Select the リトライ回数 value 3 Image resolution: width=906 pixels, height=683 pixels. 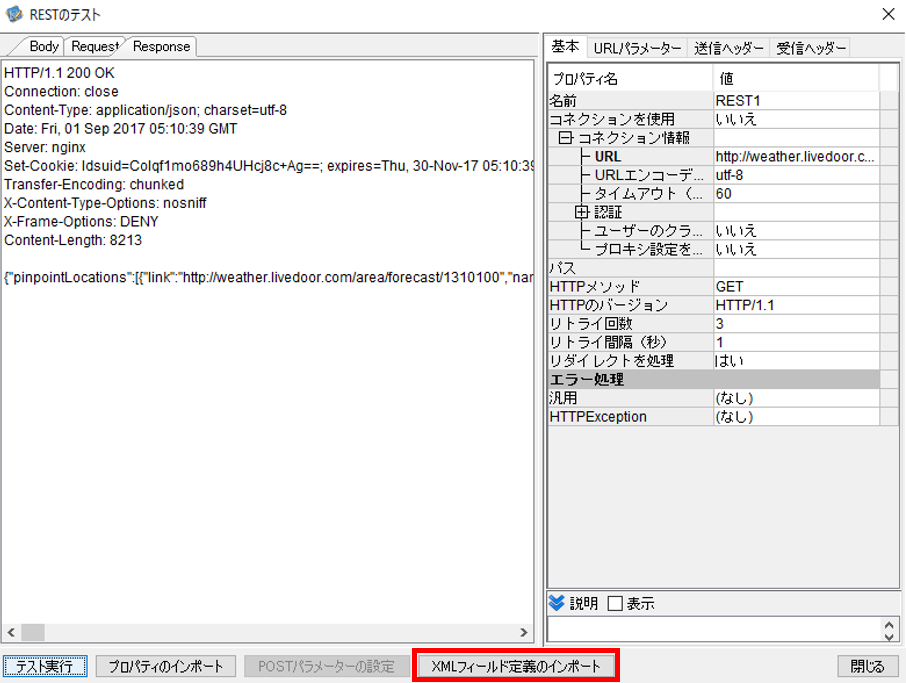point(796,324)
